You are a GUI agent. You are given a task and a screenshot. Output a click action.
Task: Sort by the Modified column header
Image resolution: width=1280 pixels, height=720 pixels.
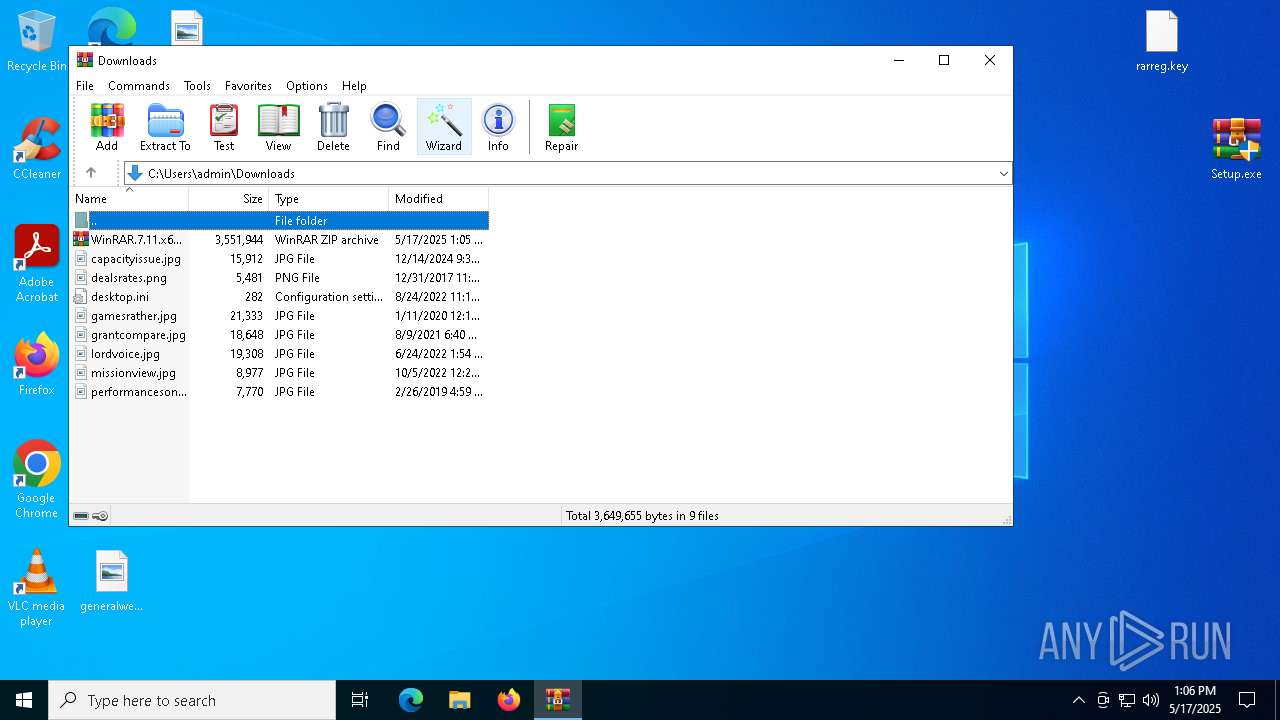click(438, 199)
